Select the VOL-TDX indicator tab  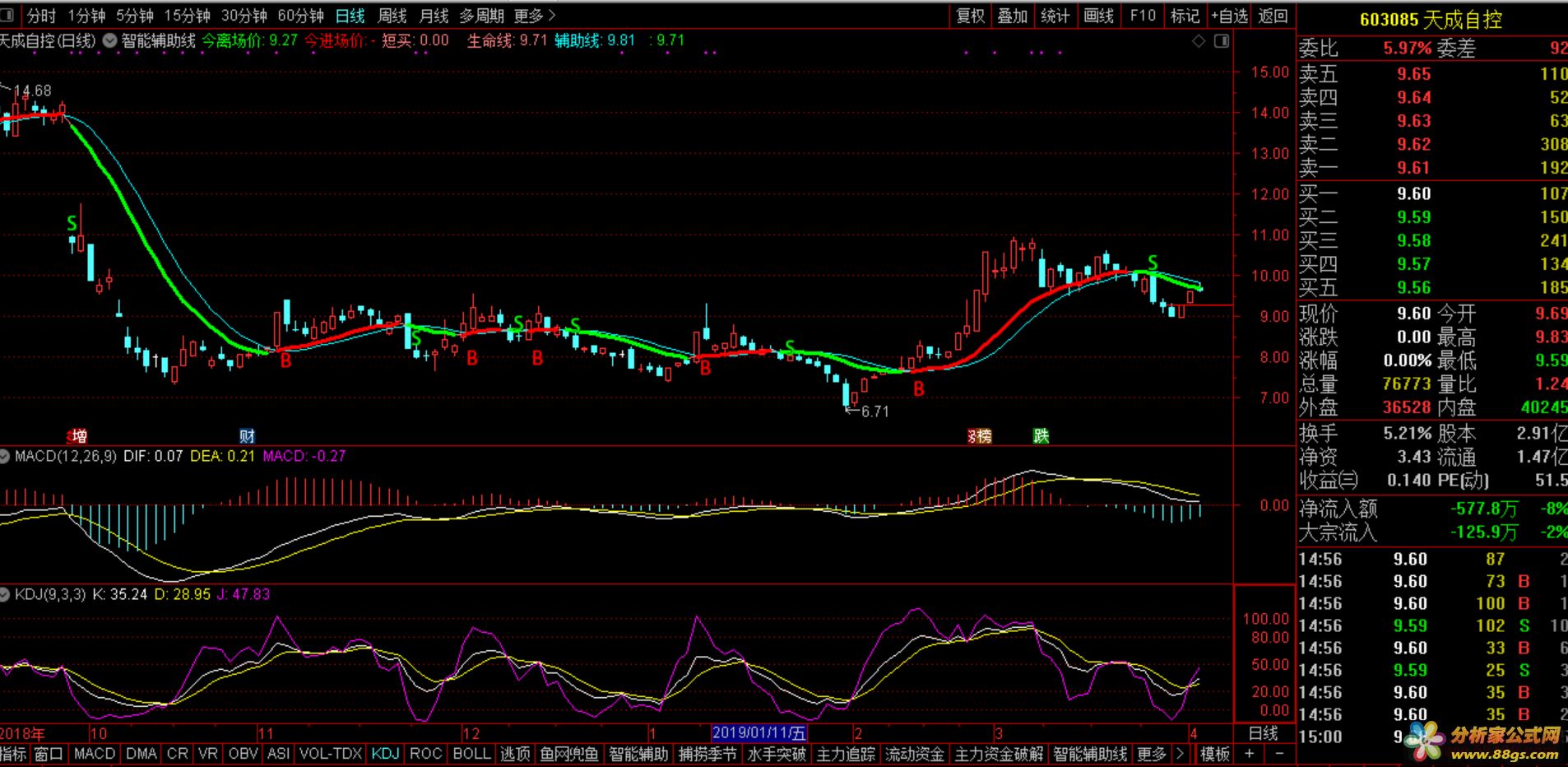[x=331, y=754]
